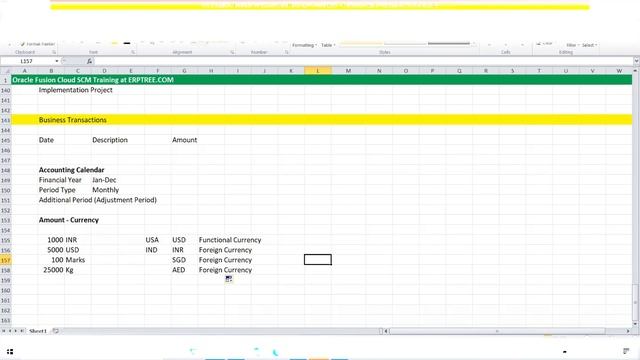
Task: Click the black font color swatch in Font group
Action: [x=127, y=42]
